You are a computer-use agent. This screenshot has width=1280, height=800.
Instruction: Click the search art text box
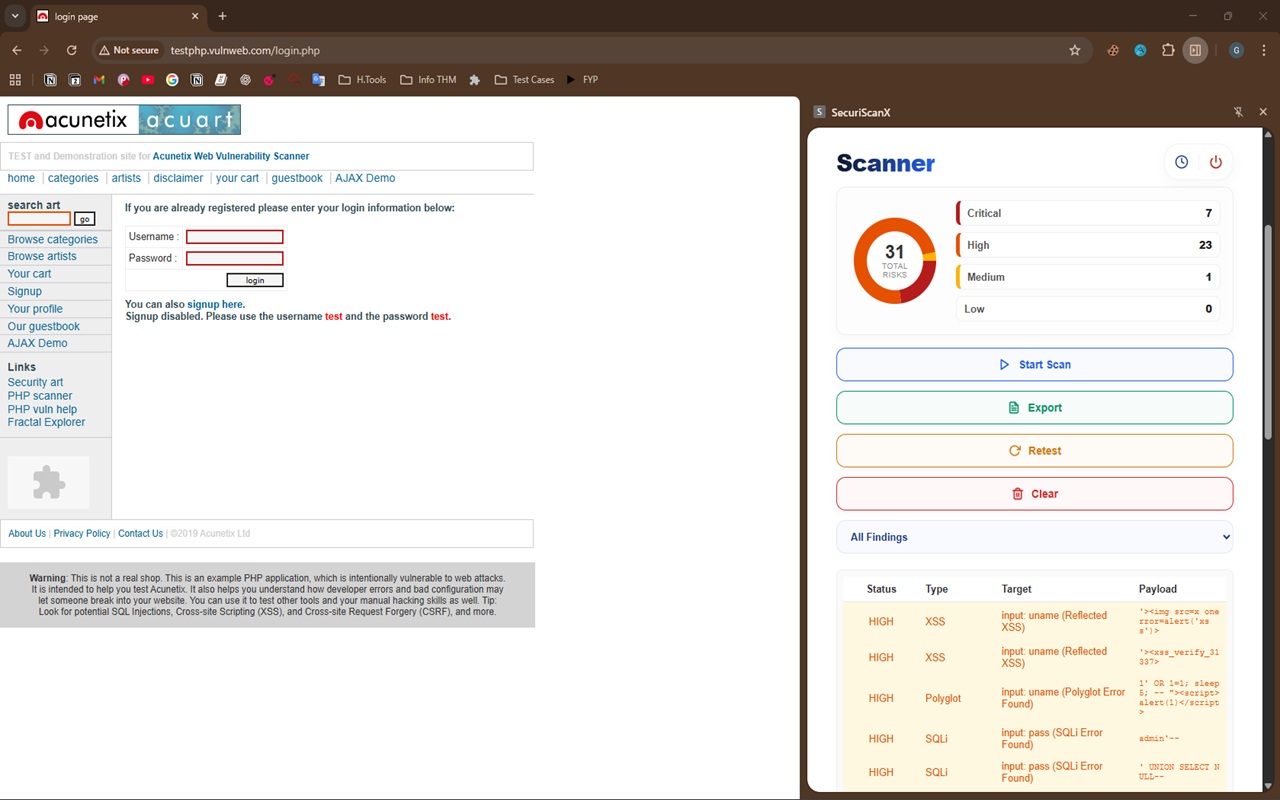39,219
